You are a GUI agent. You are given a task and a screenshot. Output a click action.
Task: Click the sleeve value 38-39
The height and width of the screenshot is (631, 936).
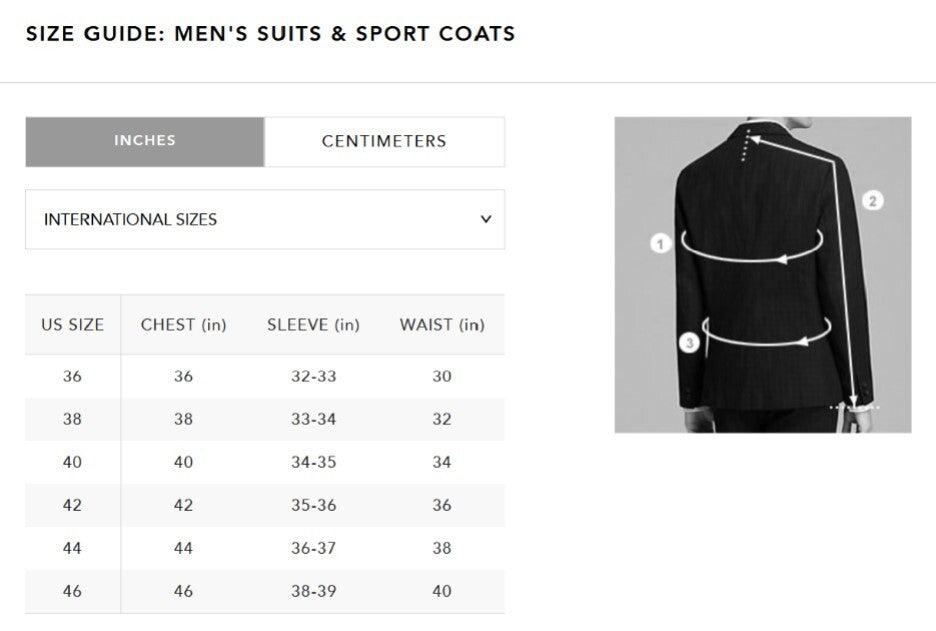pyautogui.click(x=313, y=591)
